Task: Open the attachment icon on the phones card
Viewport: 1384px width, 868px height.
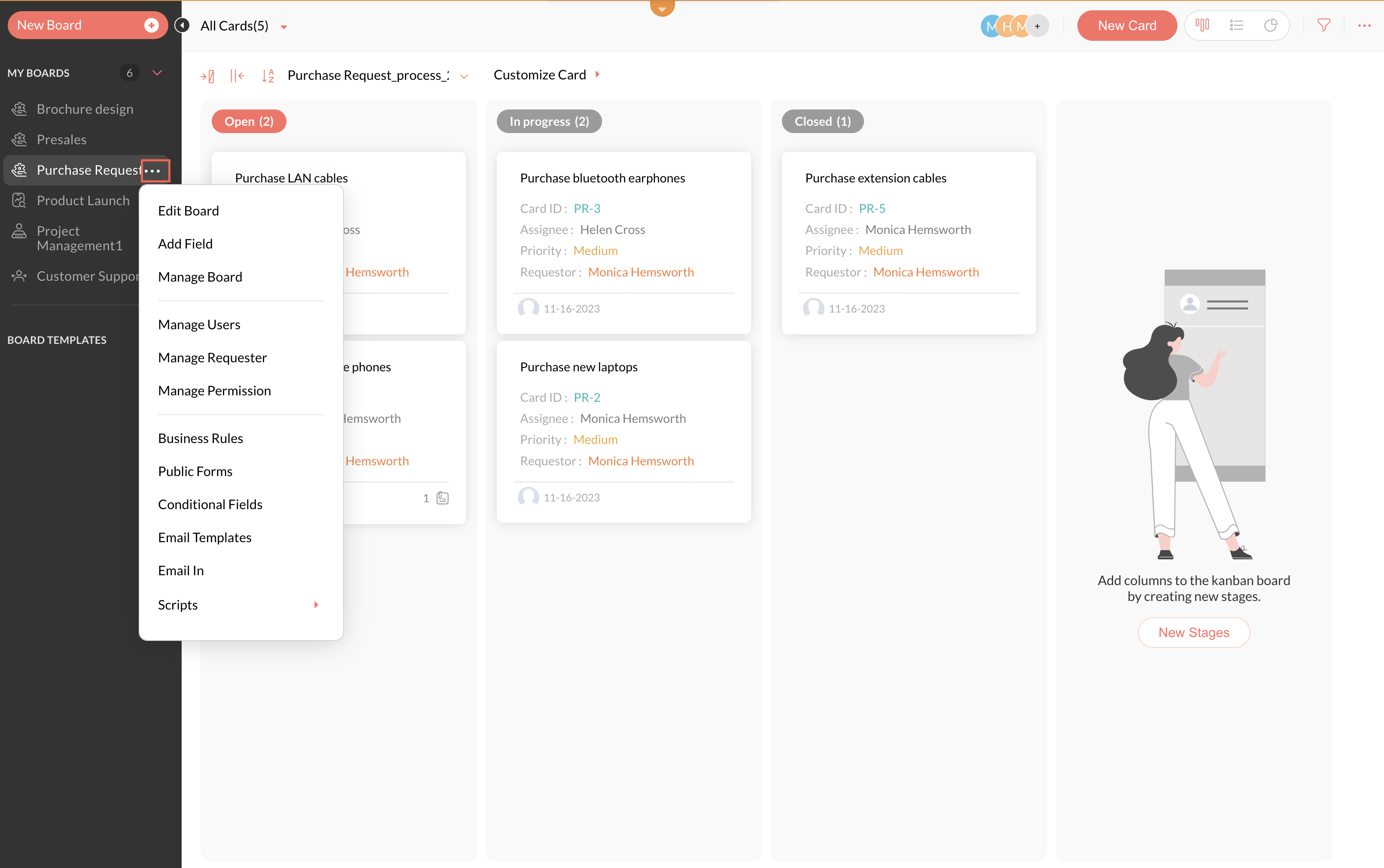Action: [x=442, y=498]
